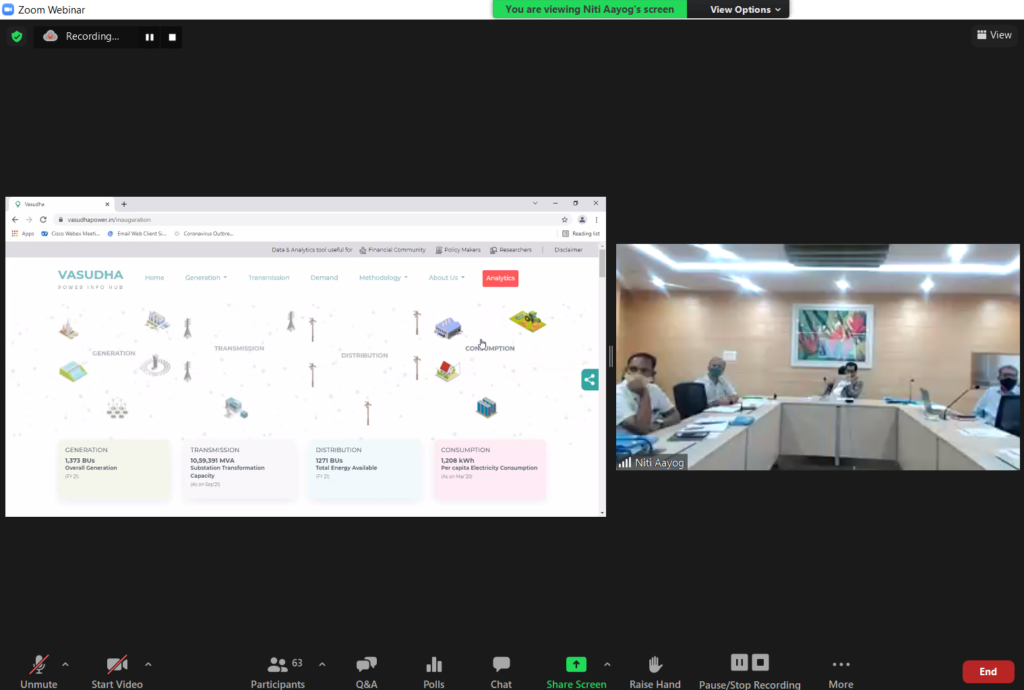Pause recording from the bottom toolbar
This screenshot has width=1024, height=690.
(x=739, y=663)
